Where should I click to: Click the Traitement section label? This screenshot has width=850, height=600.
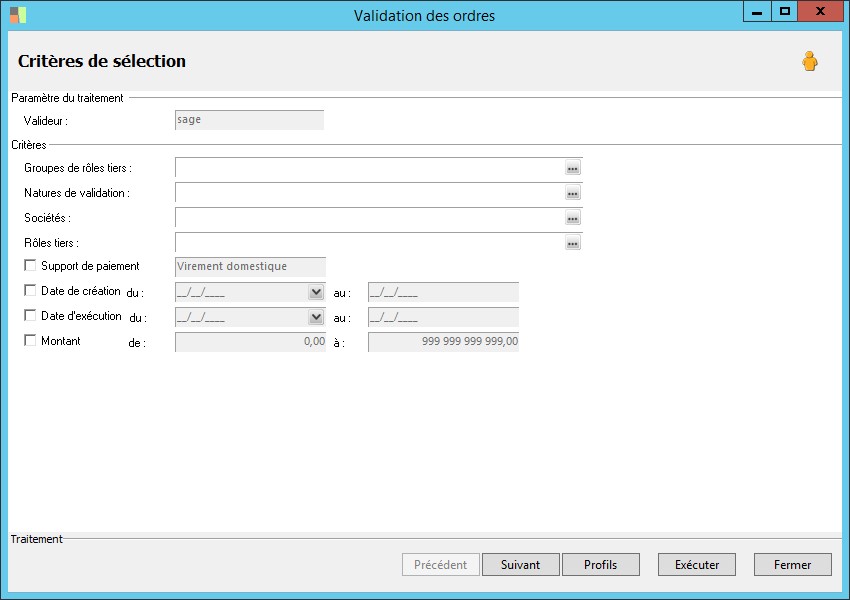pyautogui.click(x=36, y=539)
